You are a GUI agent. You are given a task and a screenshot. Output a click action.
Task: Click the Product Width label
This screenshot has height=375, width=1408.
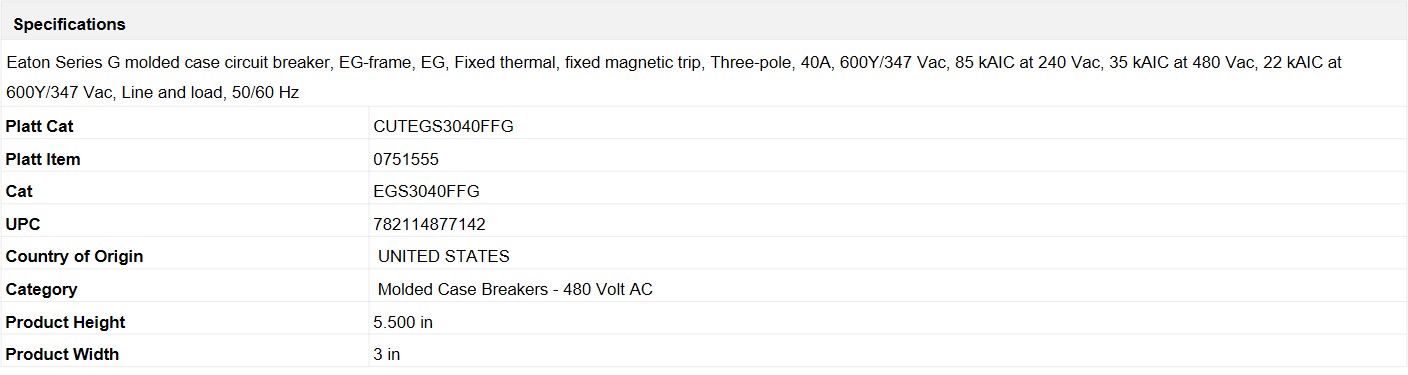62,354
